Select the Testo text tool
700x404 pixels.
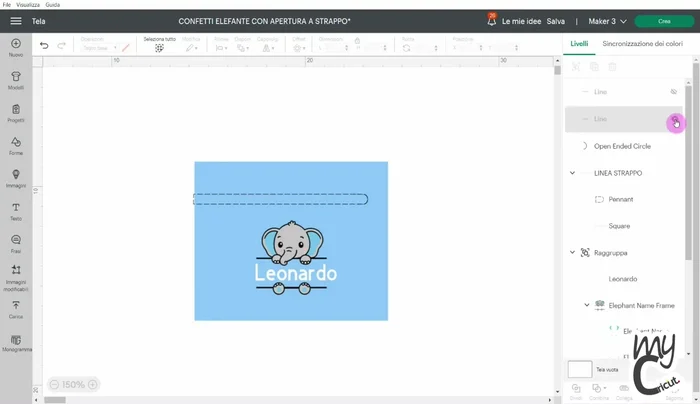tap(16, 210)
